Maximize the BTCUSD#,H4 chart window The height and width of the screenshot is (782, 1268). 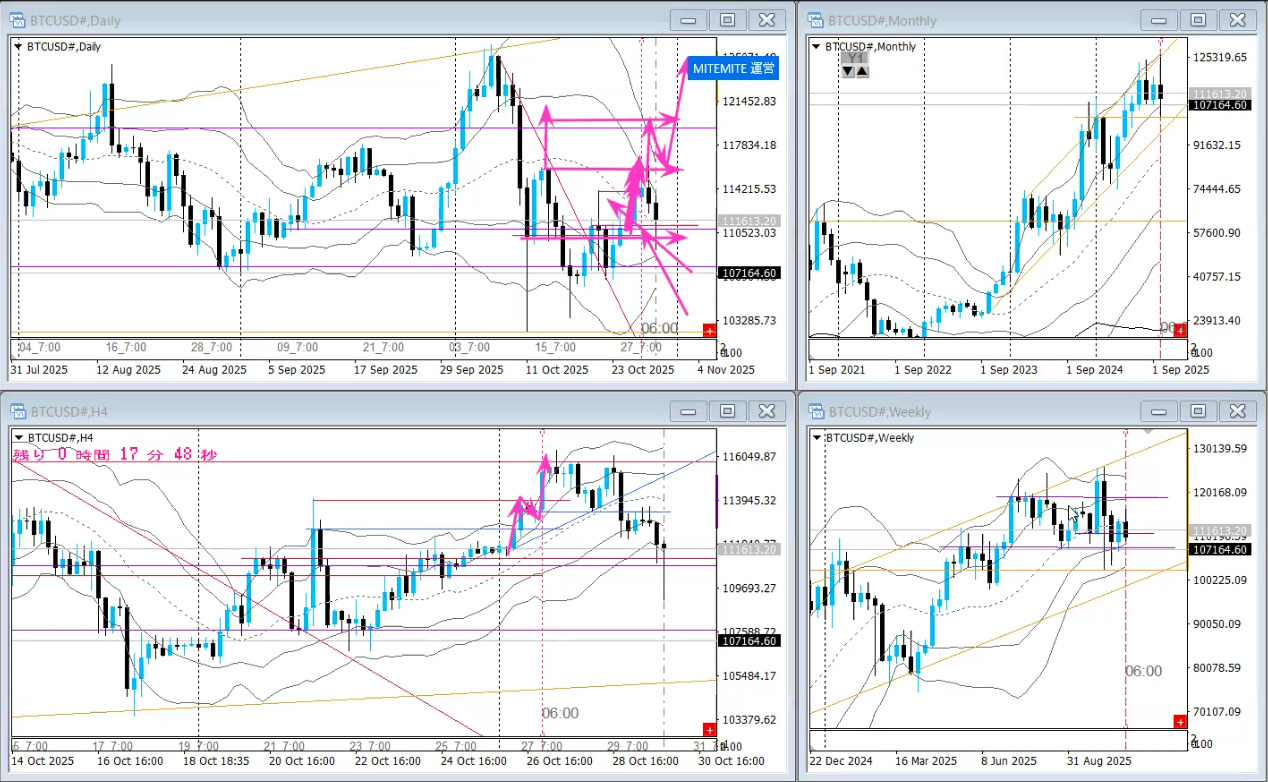(x=727, y=411)
